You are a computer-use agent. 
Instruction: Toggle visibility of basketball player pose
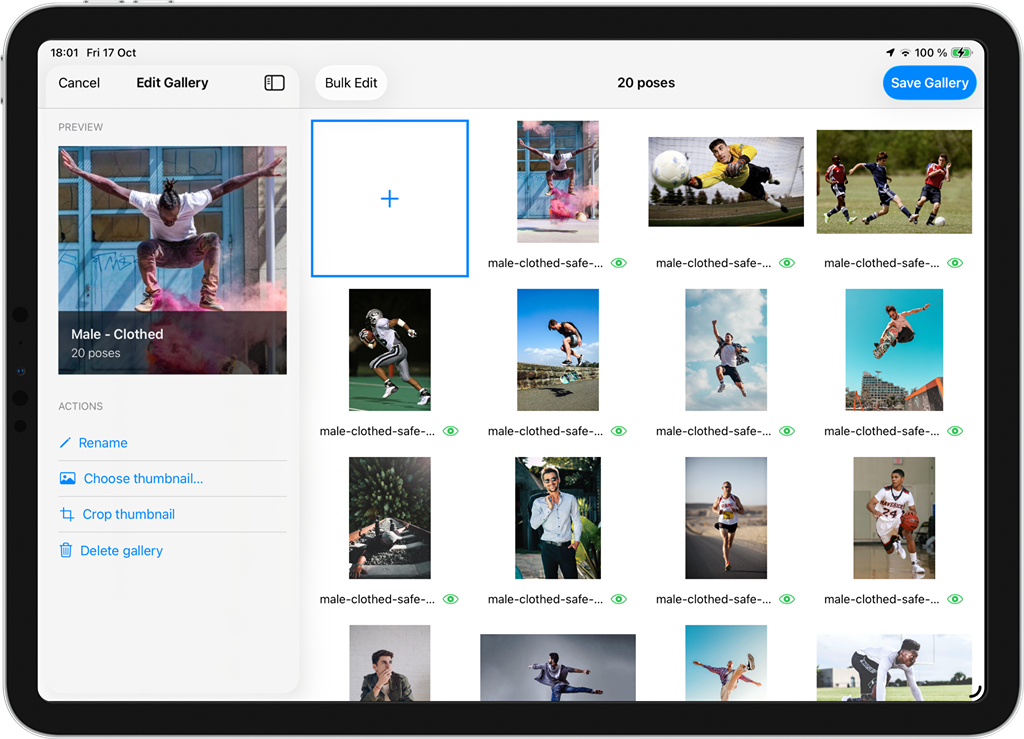955,600
